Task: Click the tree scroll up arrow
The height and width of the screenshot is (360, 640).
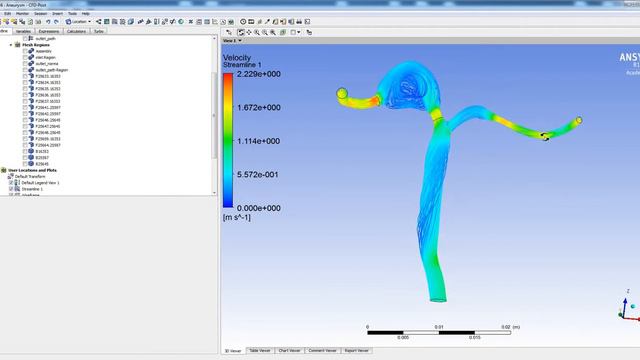Action: pyautogui.click(x=214, y=38)
